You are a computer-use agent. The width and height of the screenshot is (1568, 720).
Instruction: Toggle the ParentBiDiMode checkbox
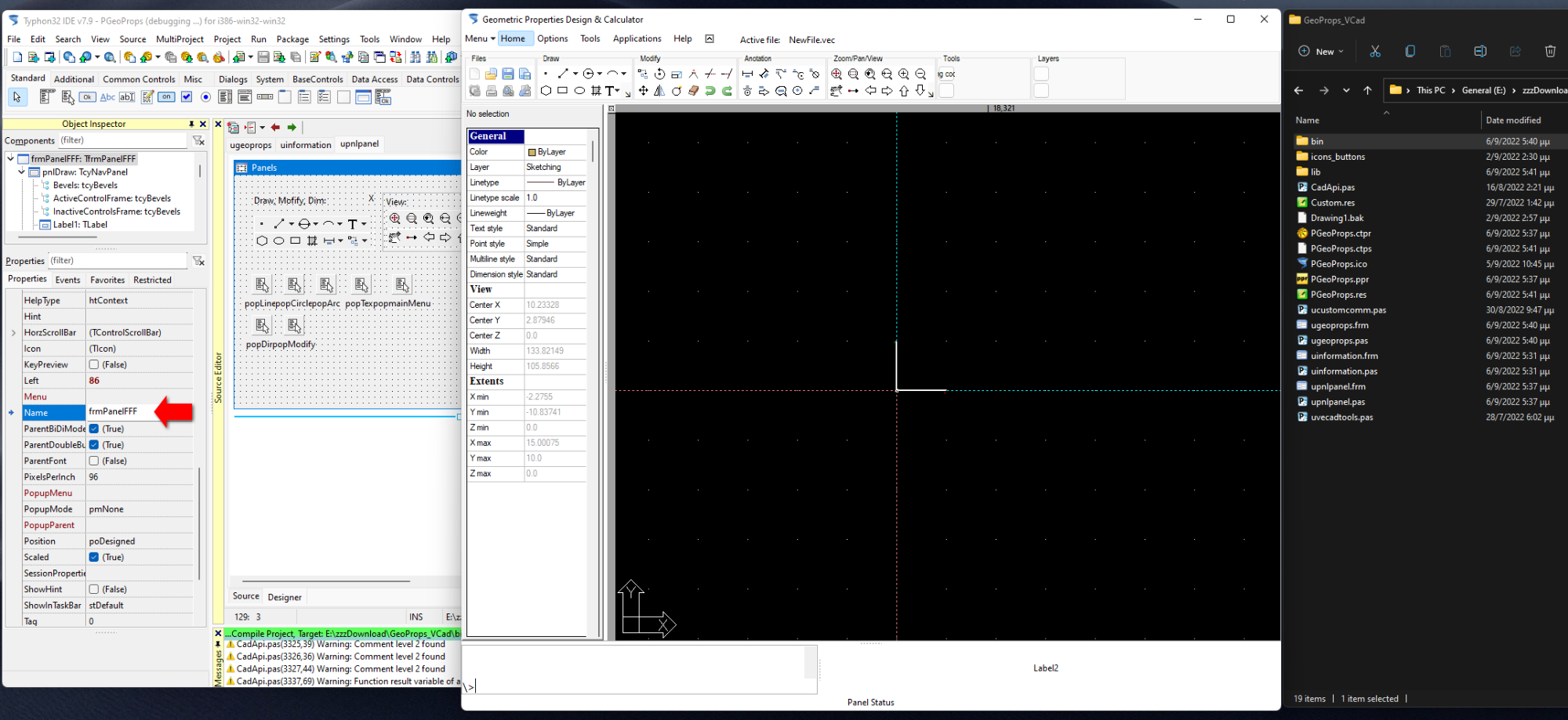(x=94, y=429)
